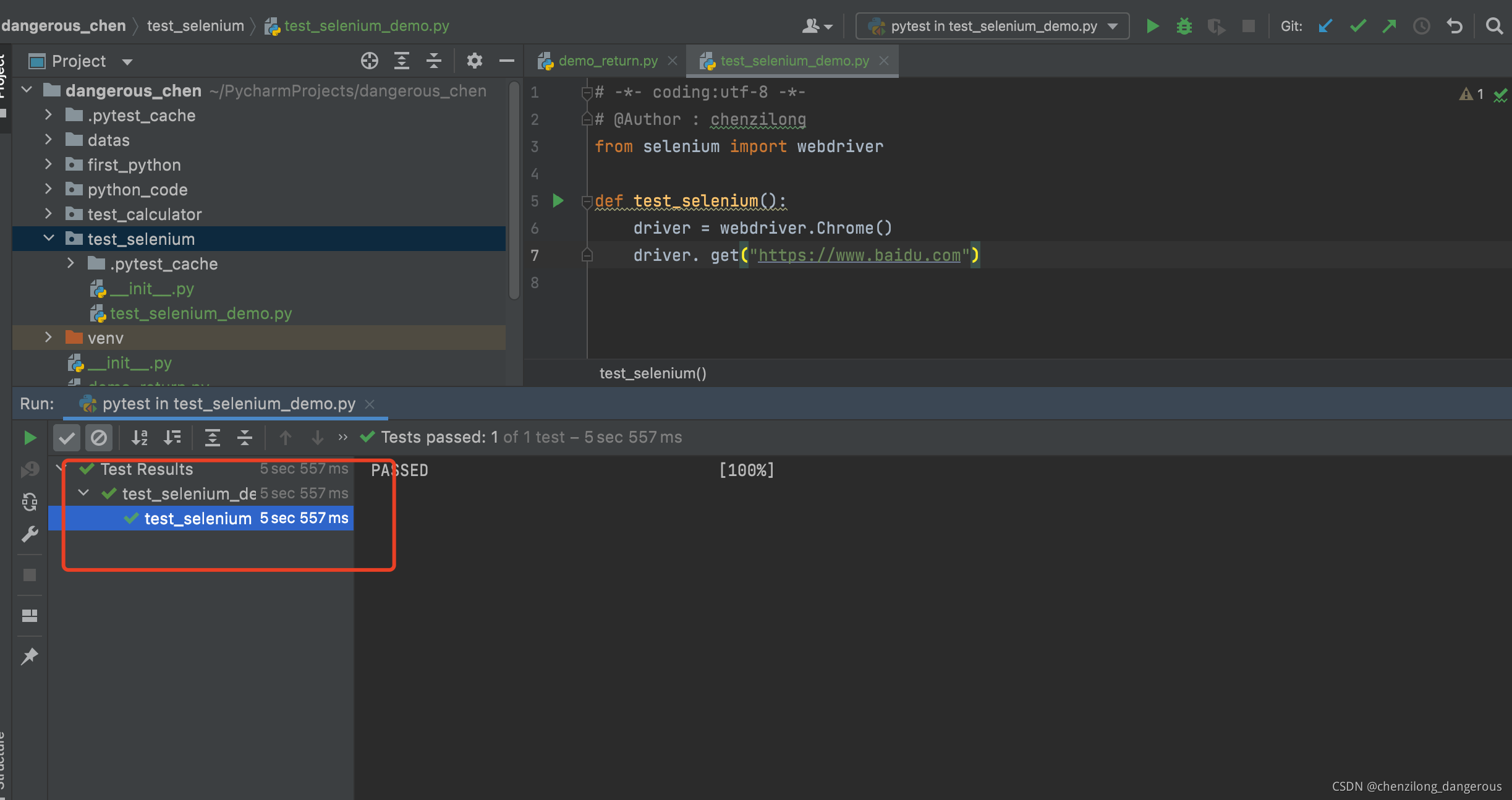Screen dimensions: 1512x800
Task: Toggle show ignored tests button
Action: pyautogui.click(x=99, y=438)
